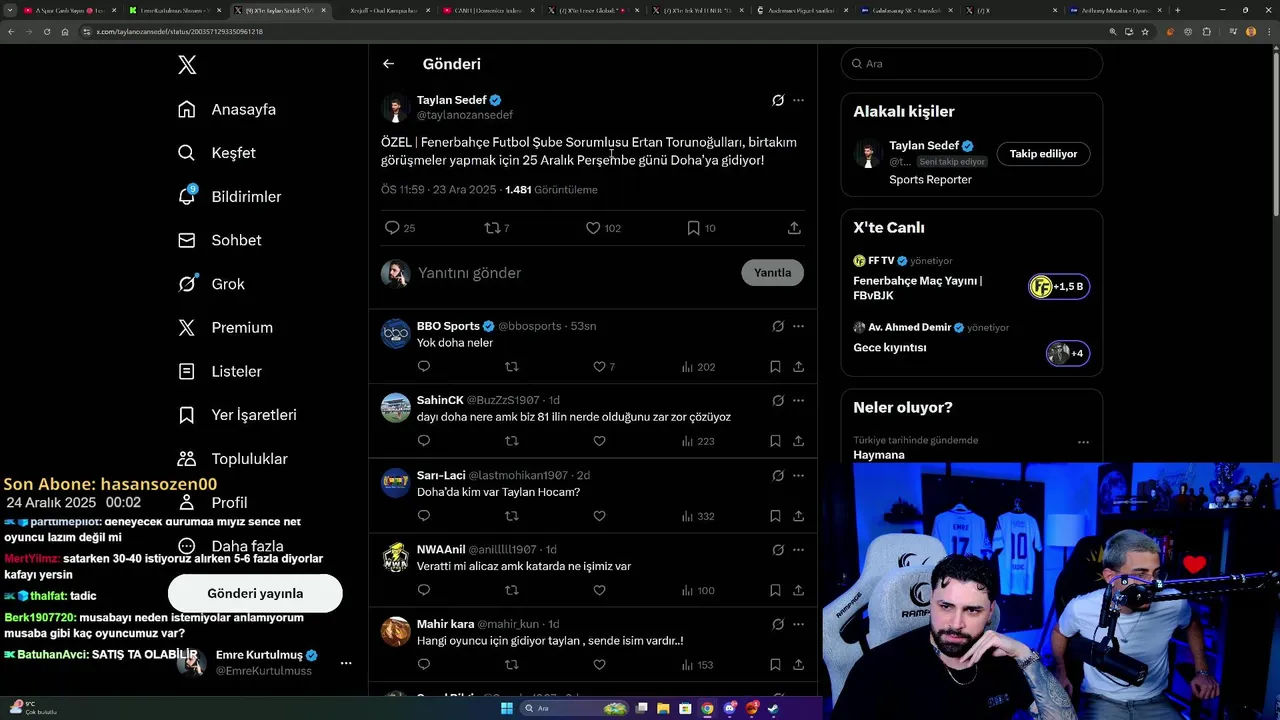Like the main post with 102 likes

click(593, 228)
